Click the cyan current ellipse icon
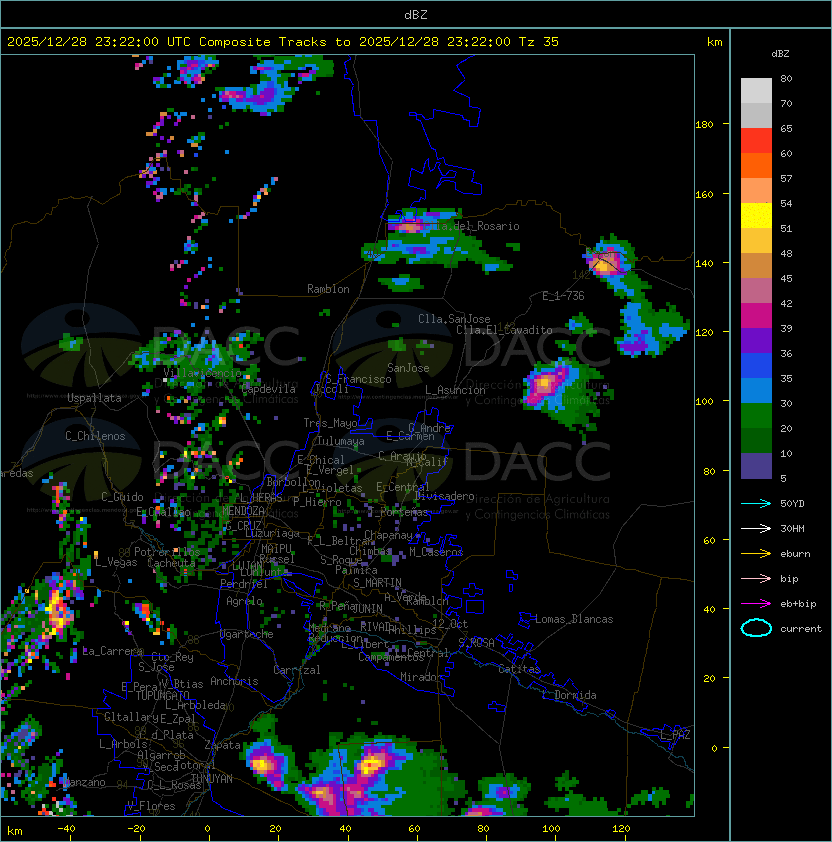832x842 pixels. [x=756, y=628]
